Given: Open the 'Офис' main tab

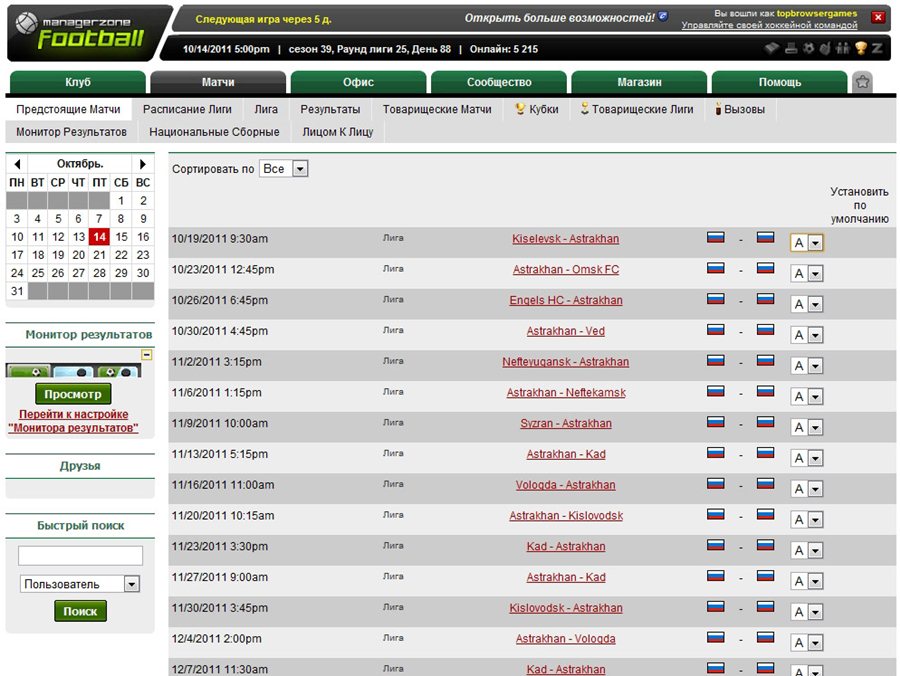Looking at the screenshot, I should click(358, 82).
